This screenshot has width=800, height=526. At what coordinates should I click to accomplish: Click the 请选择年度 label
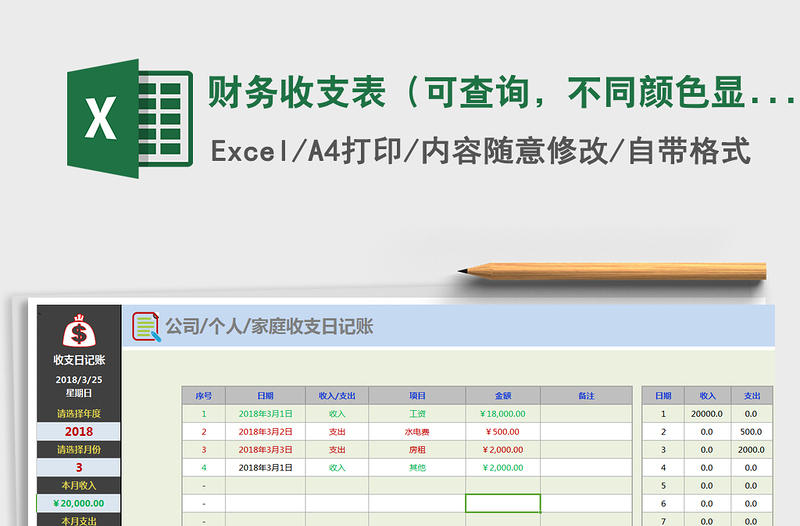79,414
